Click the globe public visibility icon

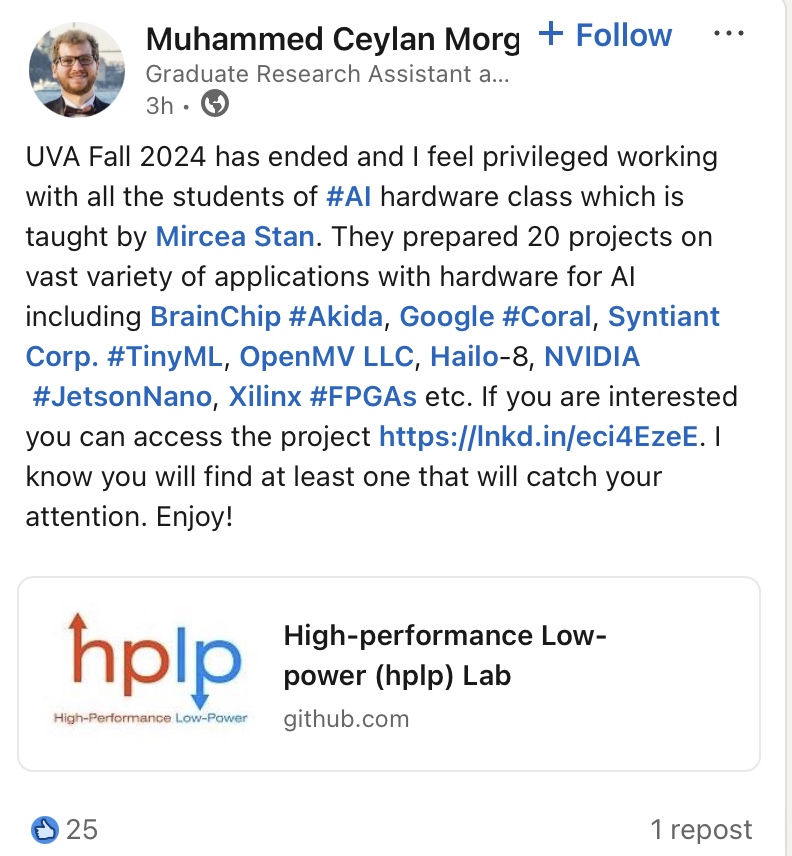coord(215,104)
